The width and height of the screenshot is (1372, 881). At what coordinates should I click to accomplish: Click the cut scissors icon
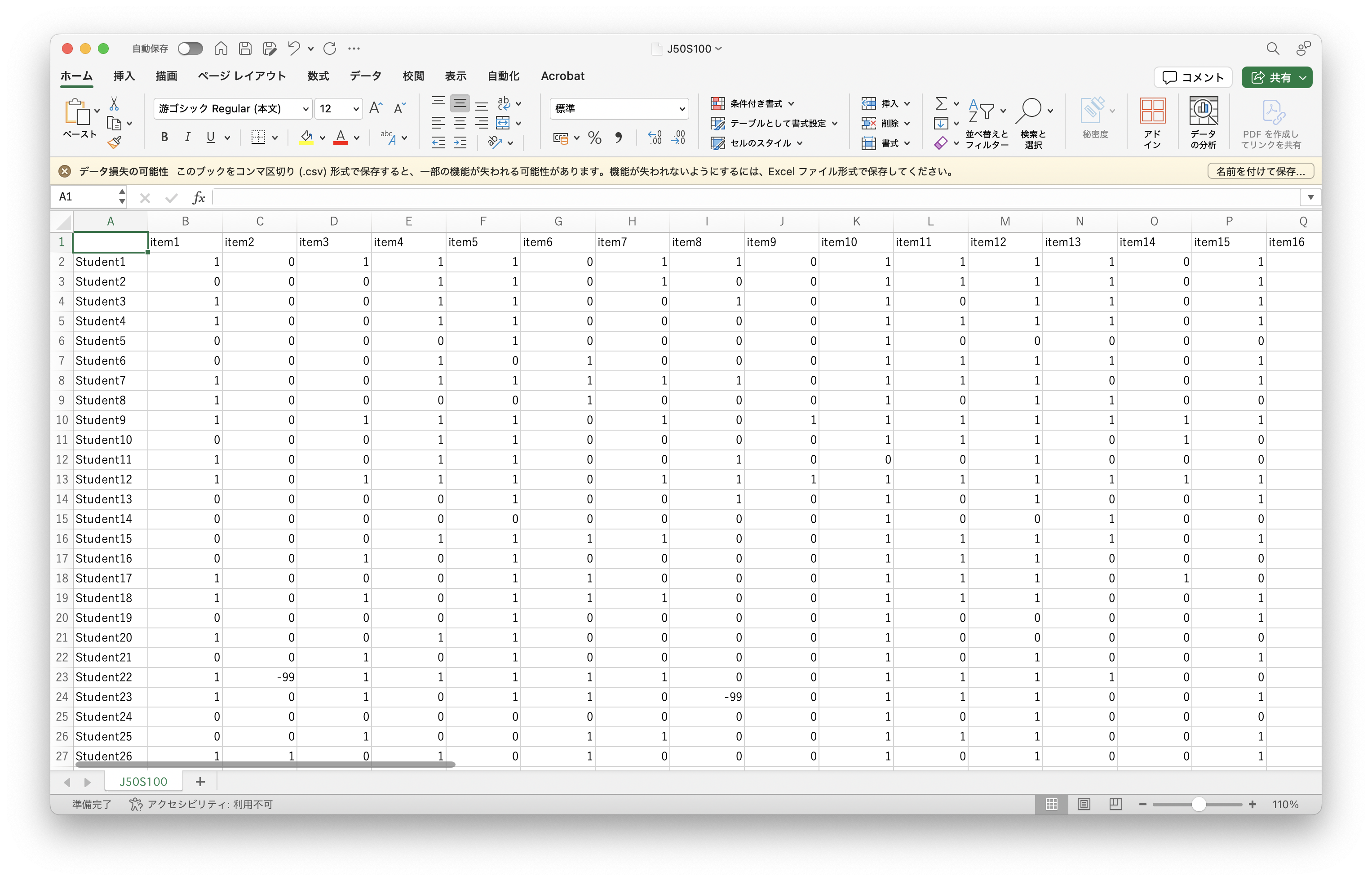tap(114, 104)
